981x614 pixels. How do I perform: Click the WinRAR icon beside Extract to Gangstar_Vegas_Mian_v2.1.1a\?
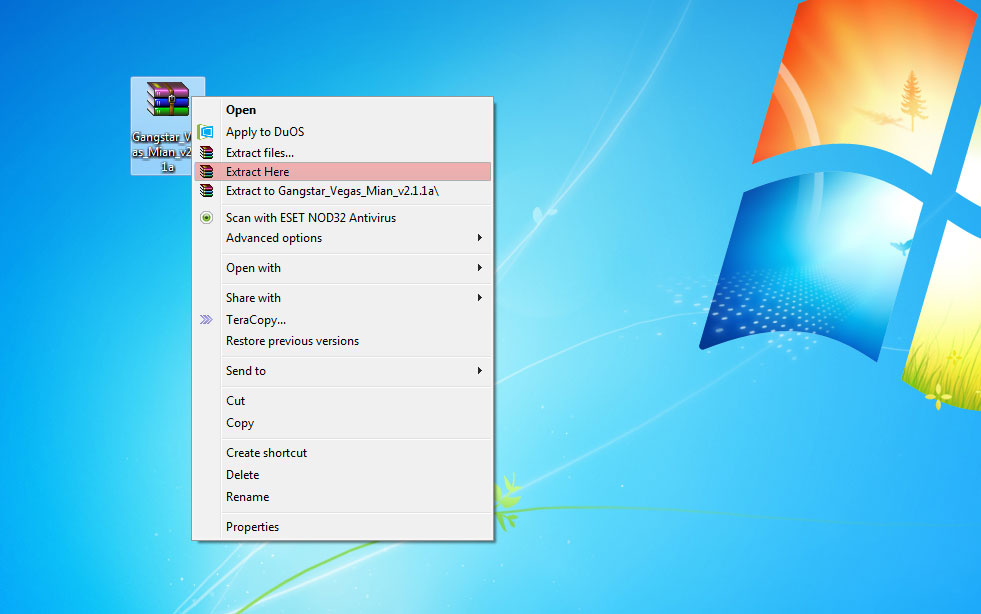pos(206,191)
